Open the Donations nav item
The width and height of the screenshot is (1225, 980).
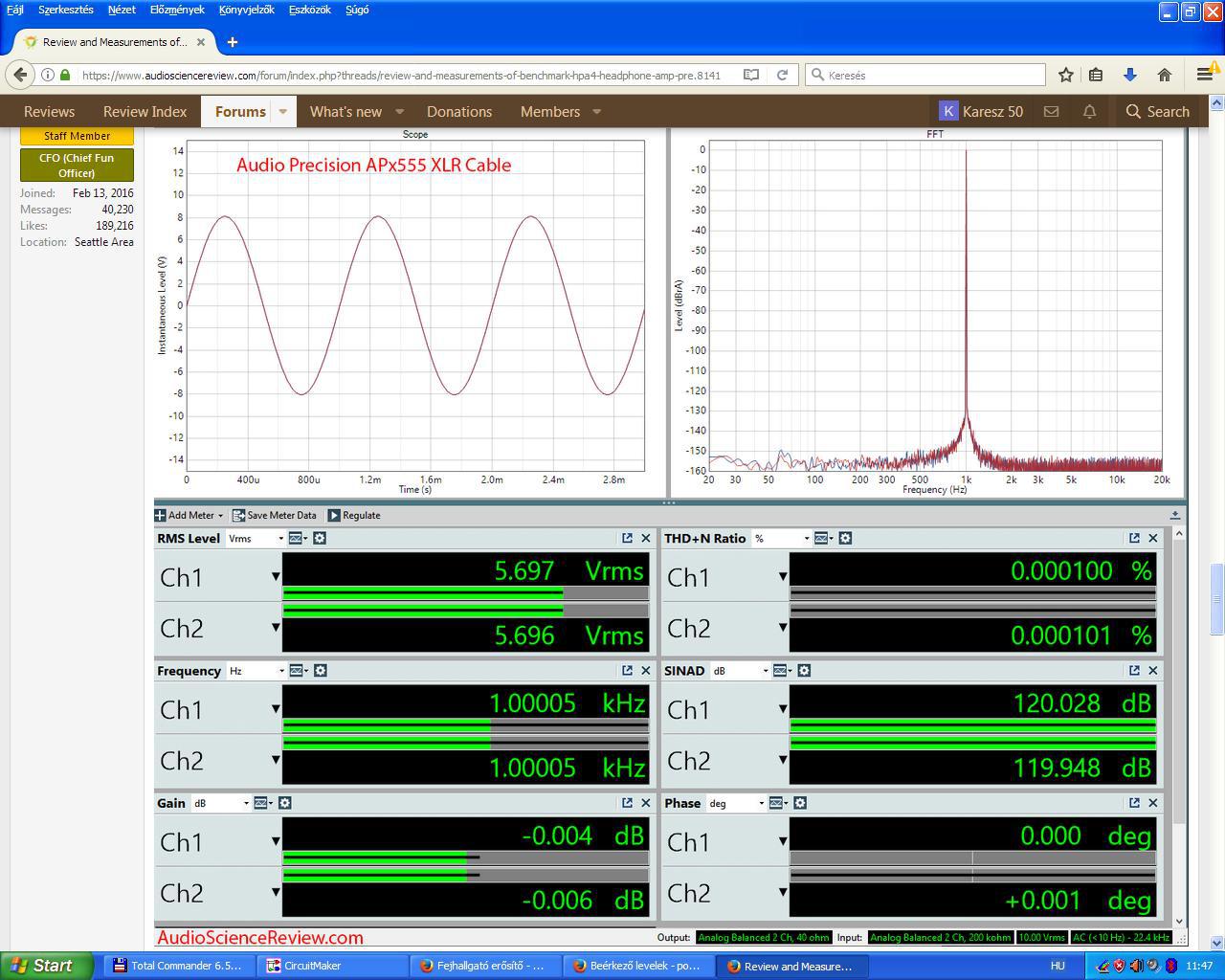click(x=459, y=111)
